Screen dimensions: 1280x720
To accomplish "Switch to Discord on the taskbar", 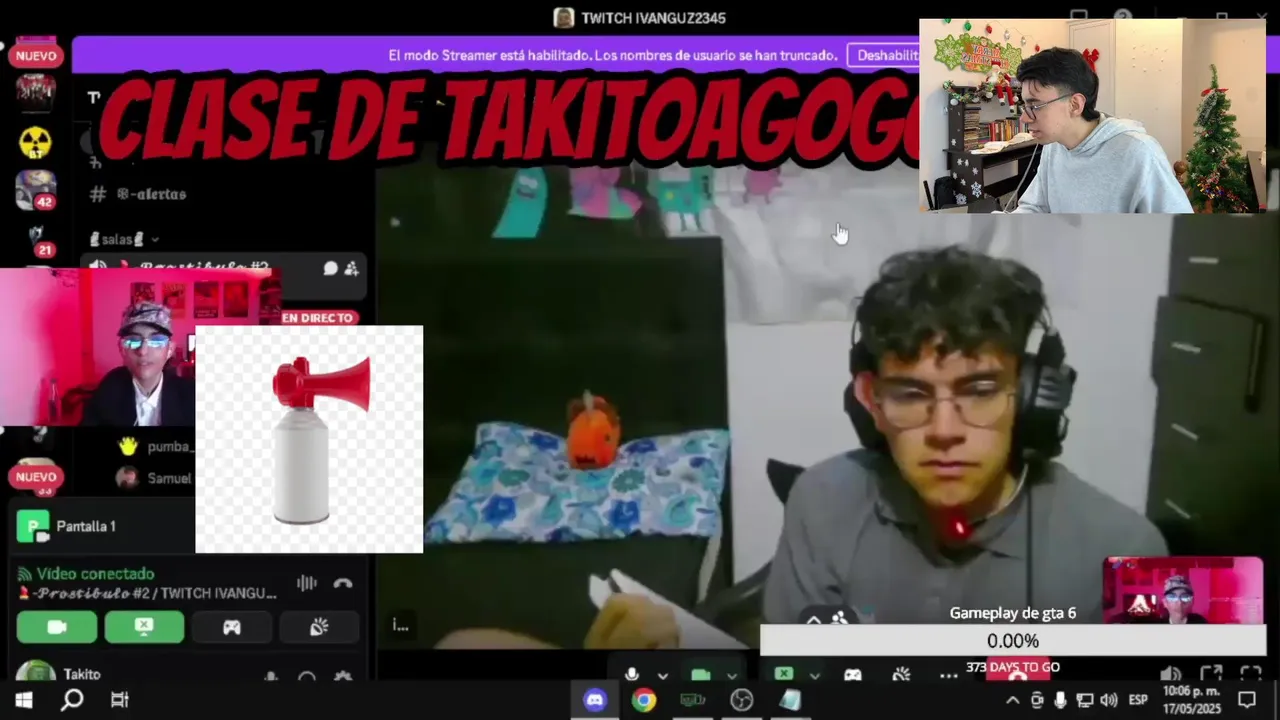I will coord(595,700).
